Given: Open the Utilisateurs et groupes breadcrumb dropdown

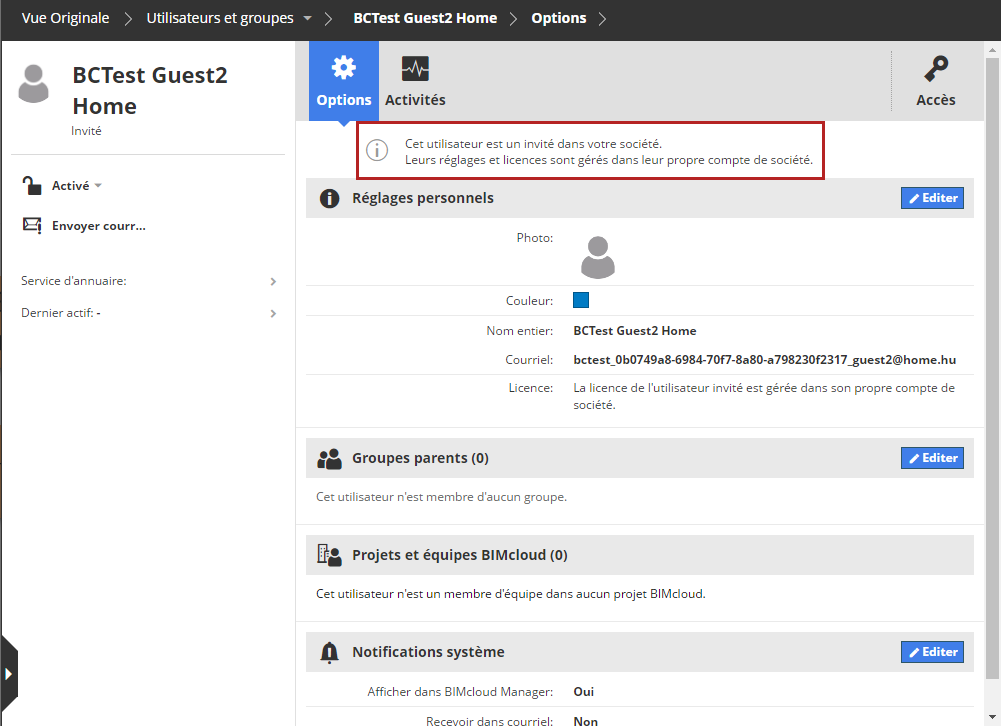Looking at the screenshot, I should (x=307, y=19).
